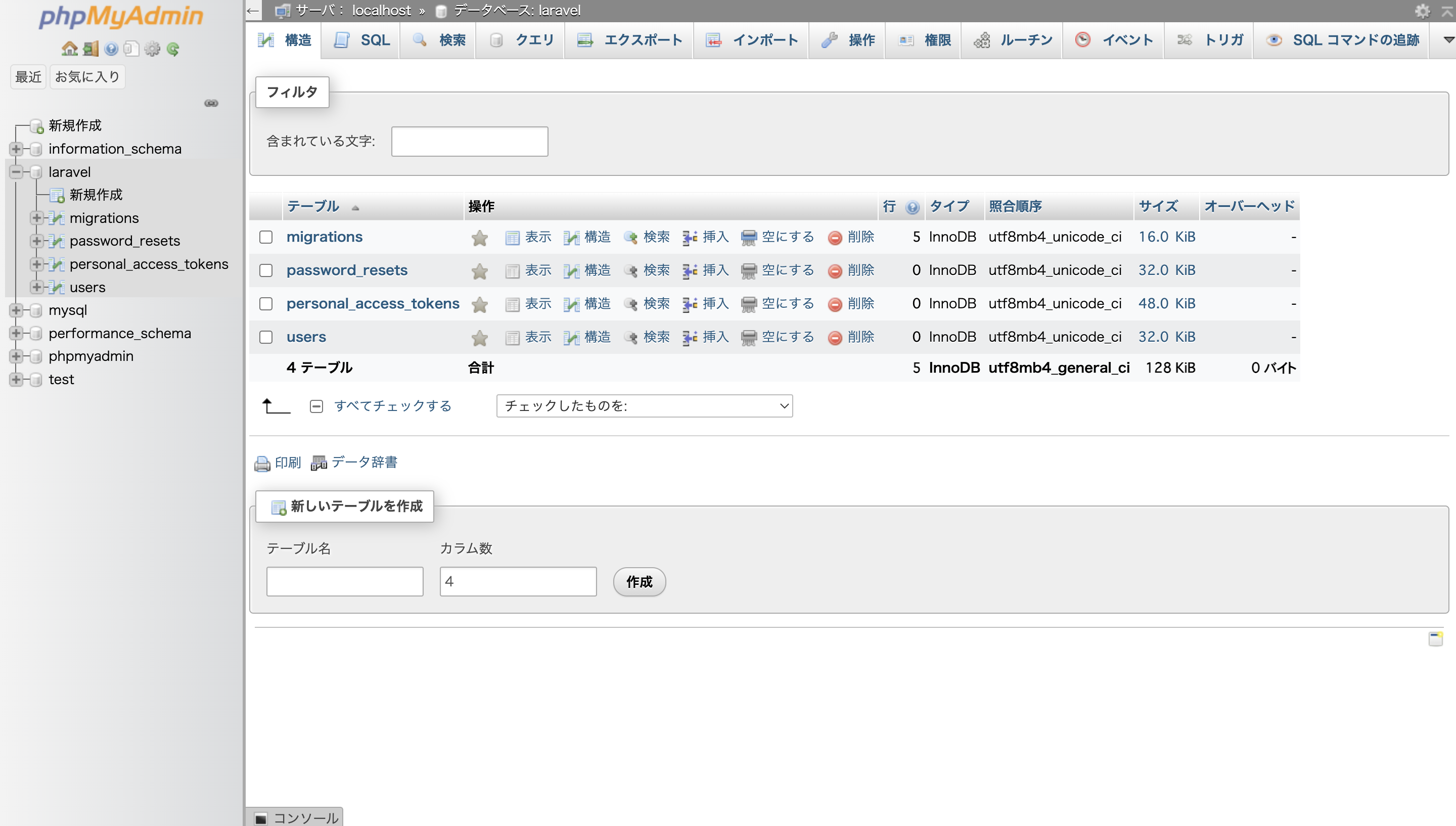This screenshot has width=1456, height=826.
Task: Expand the phpmyadmin database node
Action: pyautogui.click(x=16, y=356)
